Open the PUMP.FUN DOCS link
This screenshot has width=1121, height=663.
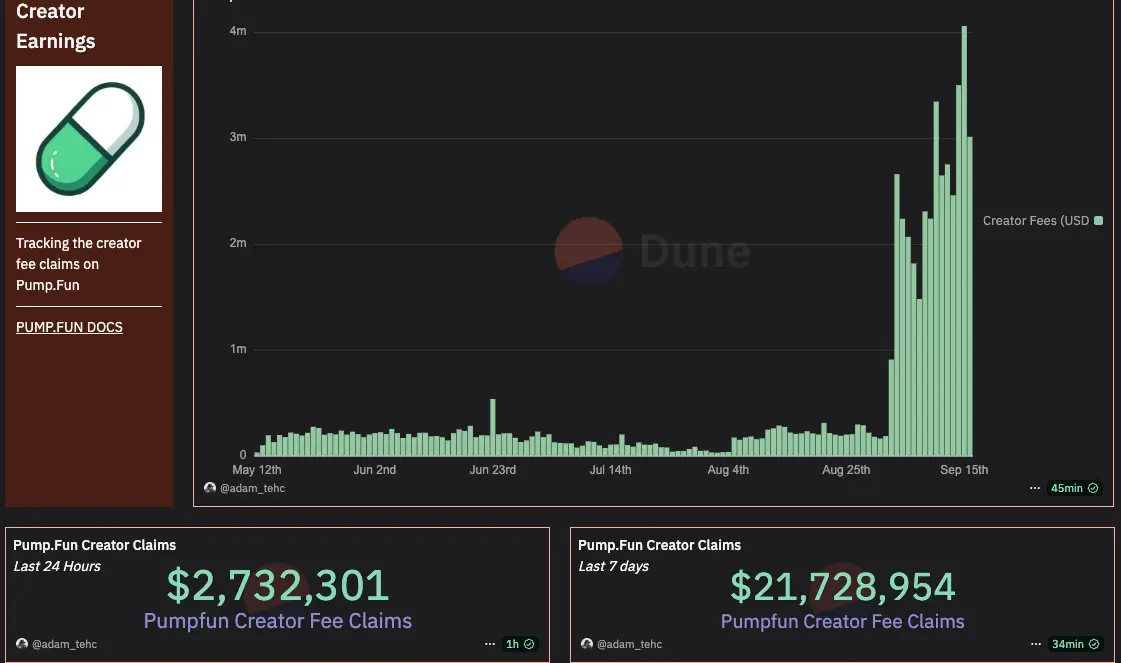[69, 327]
